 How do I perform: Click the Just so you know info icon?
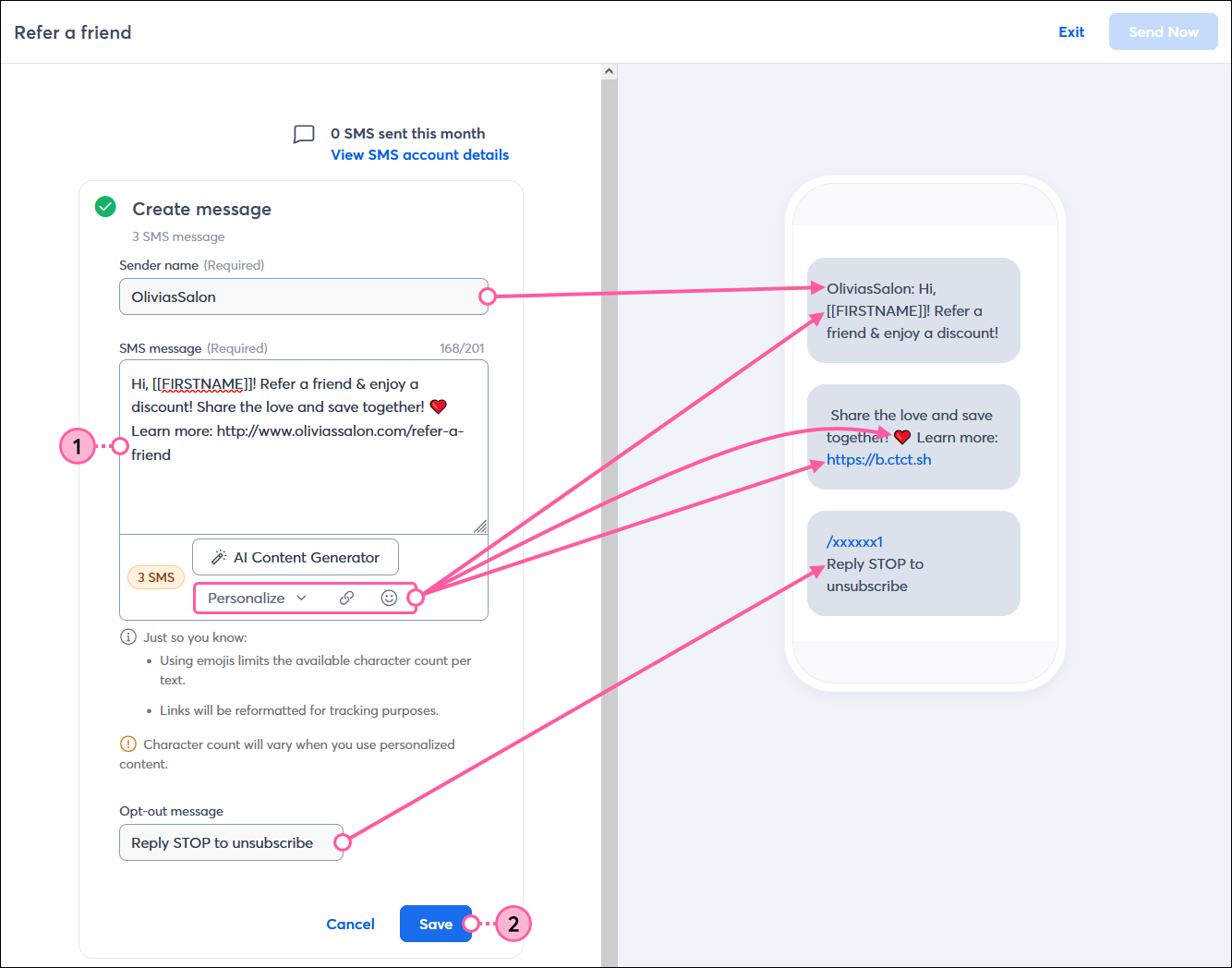128,637
